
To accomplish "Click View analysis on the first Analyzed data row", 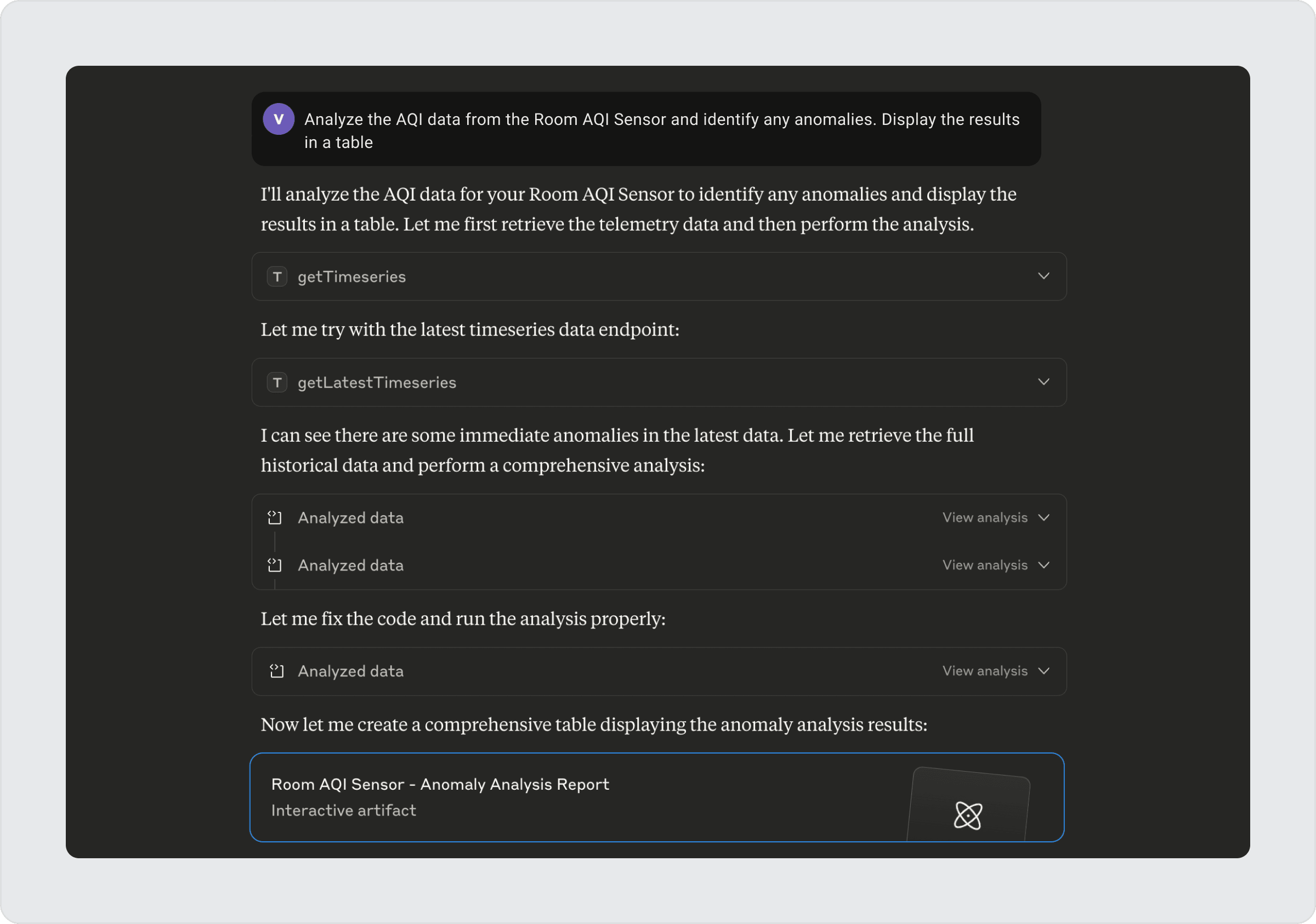I will (x=984, y=518).
